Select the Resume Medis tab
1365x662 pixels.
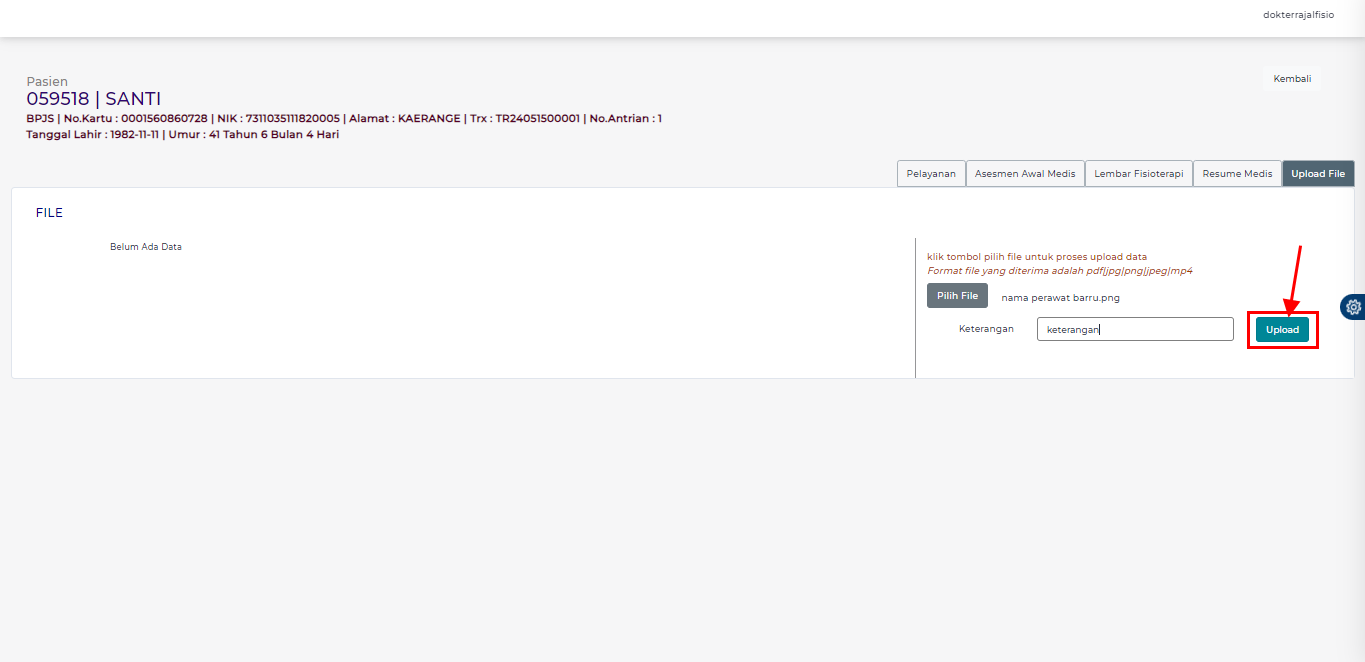[x=1237, y=174]
